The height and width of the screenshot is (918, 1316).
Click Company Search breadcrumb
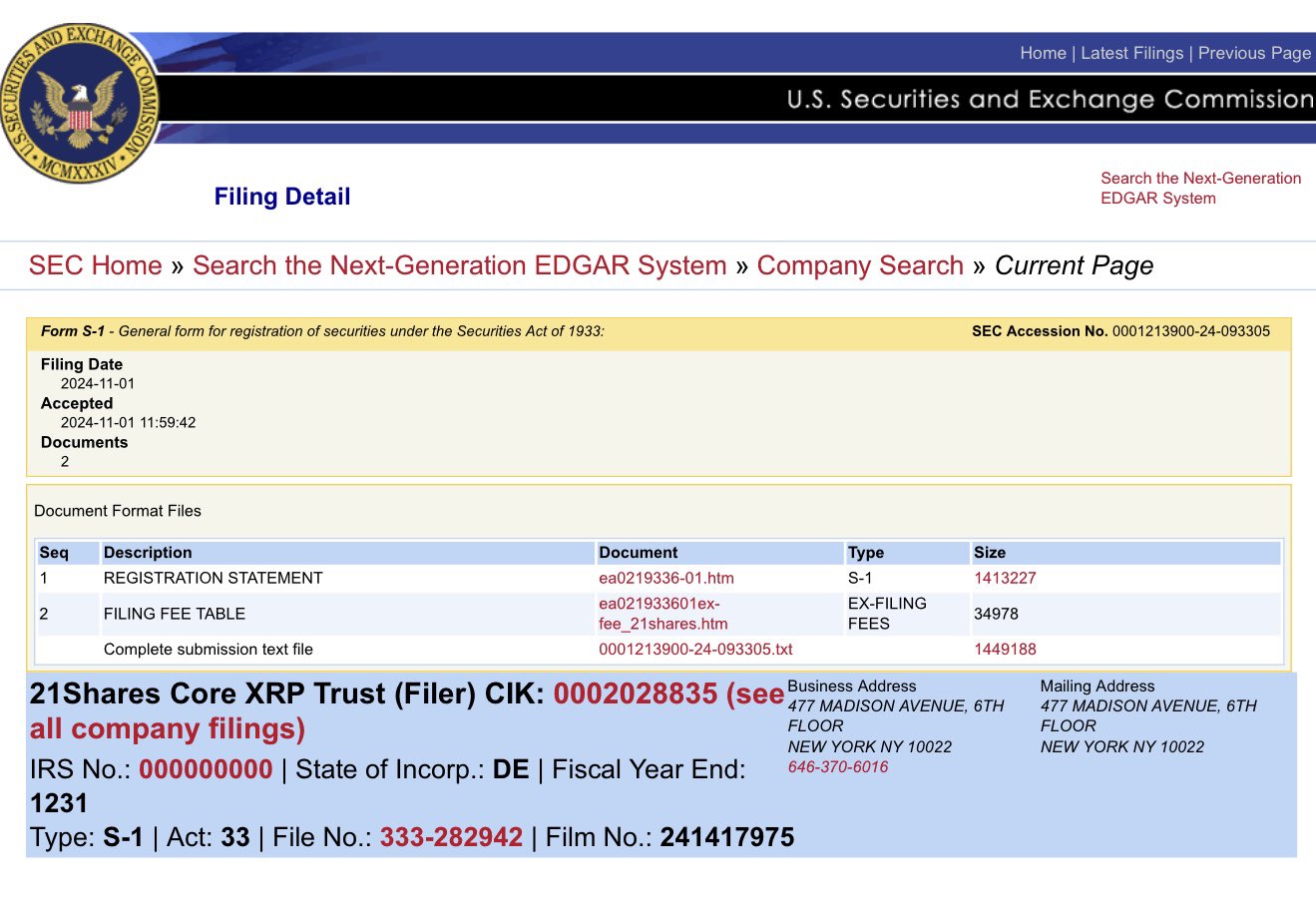pos(860,265)
